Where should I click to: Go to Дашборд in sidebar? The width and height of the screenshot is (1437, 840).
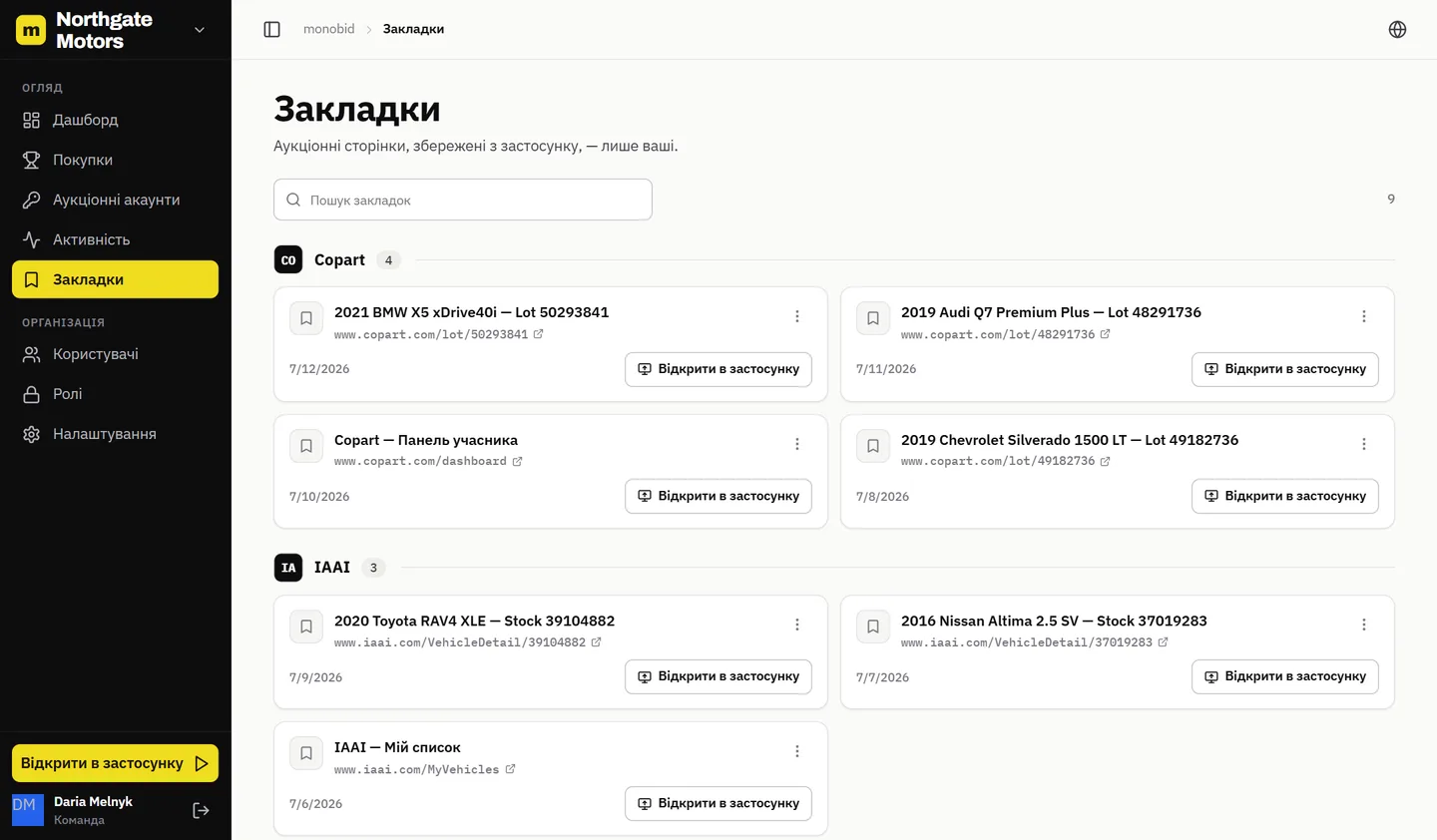[x=115, y=120]
